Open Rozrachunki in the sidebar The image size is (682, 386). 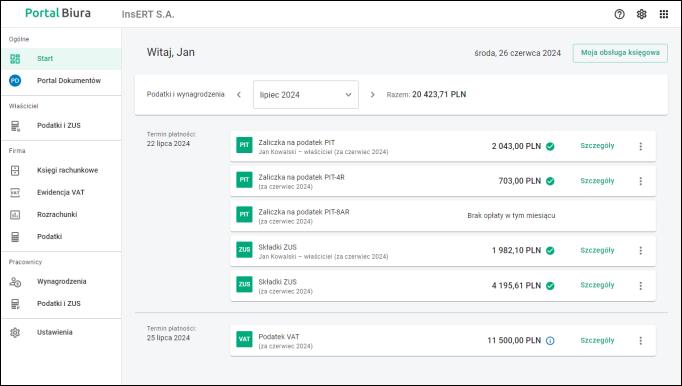(61, 215)
